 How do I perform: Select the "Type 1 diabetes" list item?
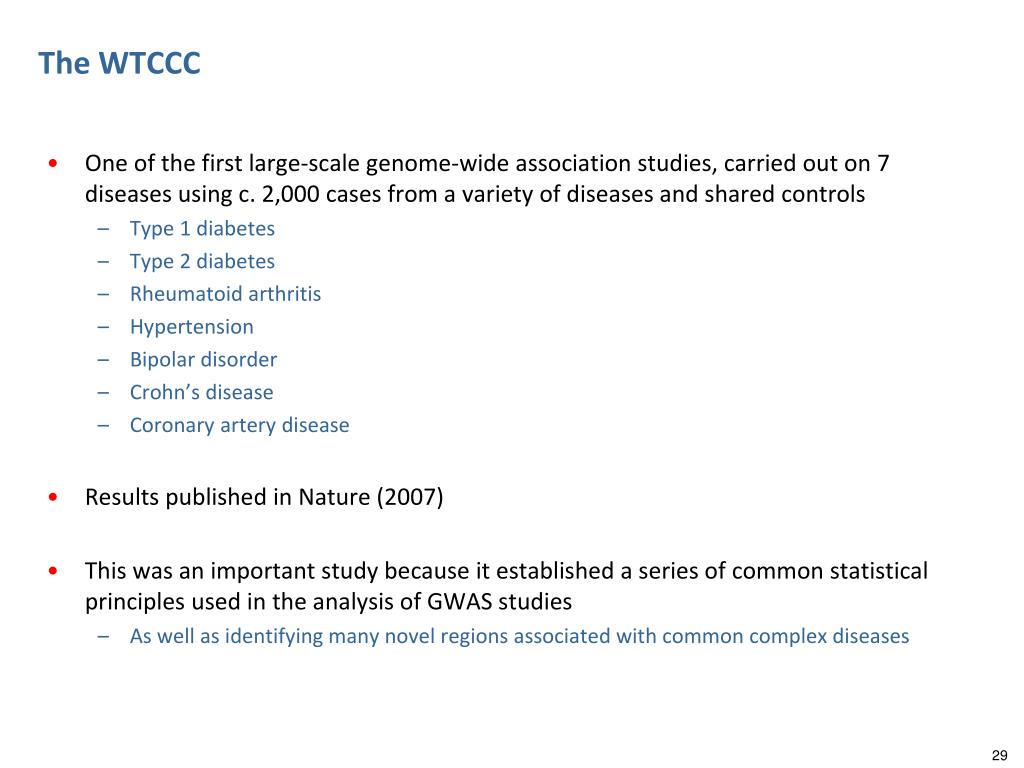pos(202,229)
